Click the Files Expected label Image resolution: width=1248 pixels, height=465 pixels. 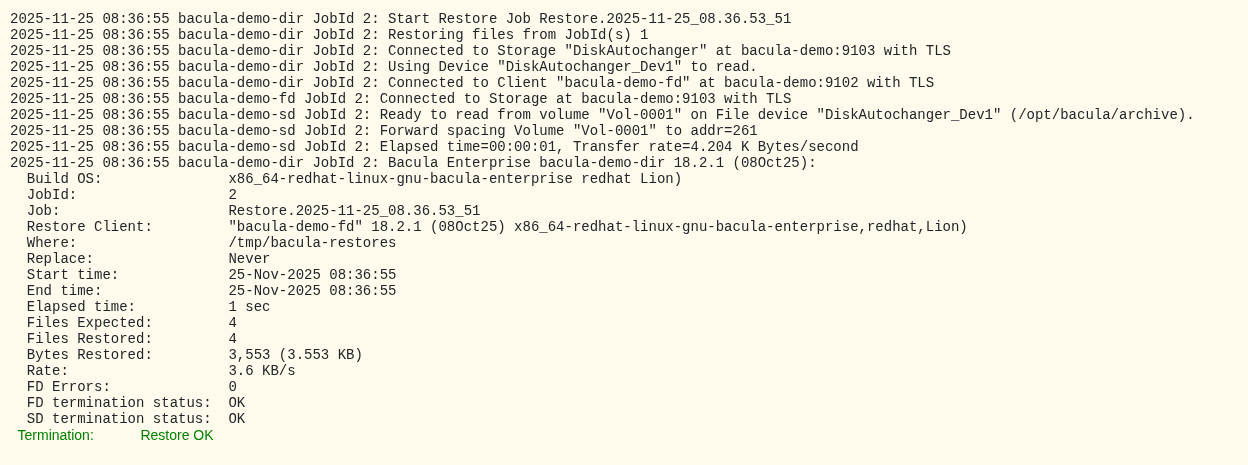click(89, 323)
